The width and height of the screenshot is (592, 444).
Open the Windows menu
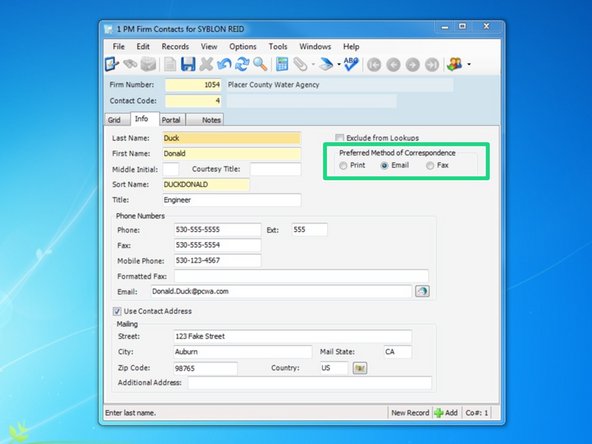tap(315, 46)
